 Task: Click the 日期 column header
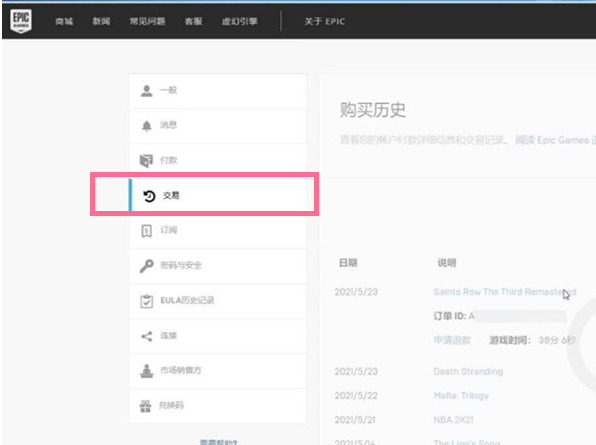click(348, 263)
